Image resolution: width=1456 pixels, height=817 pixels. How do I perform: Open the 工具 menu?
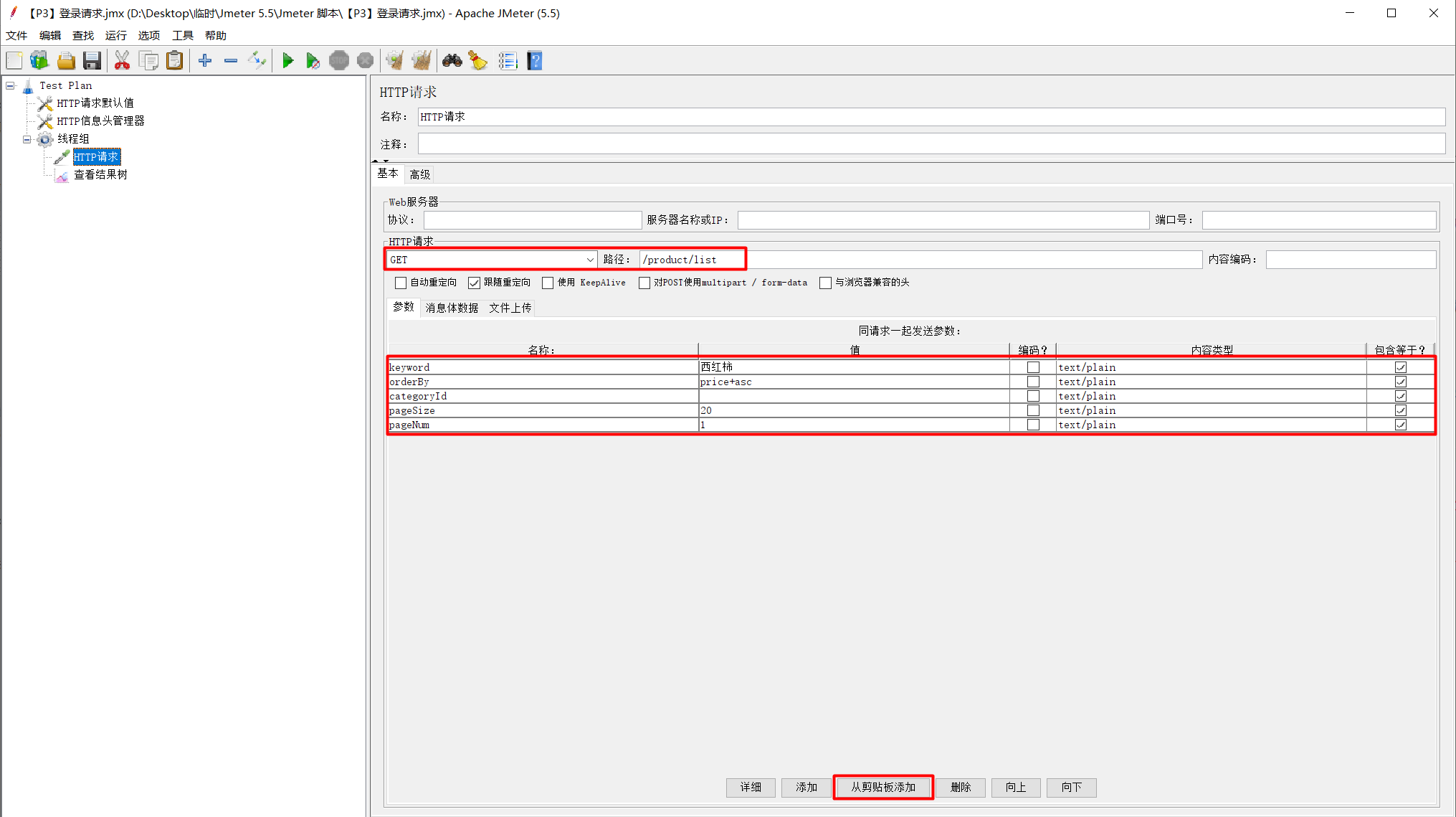pos(182,35)
